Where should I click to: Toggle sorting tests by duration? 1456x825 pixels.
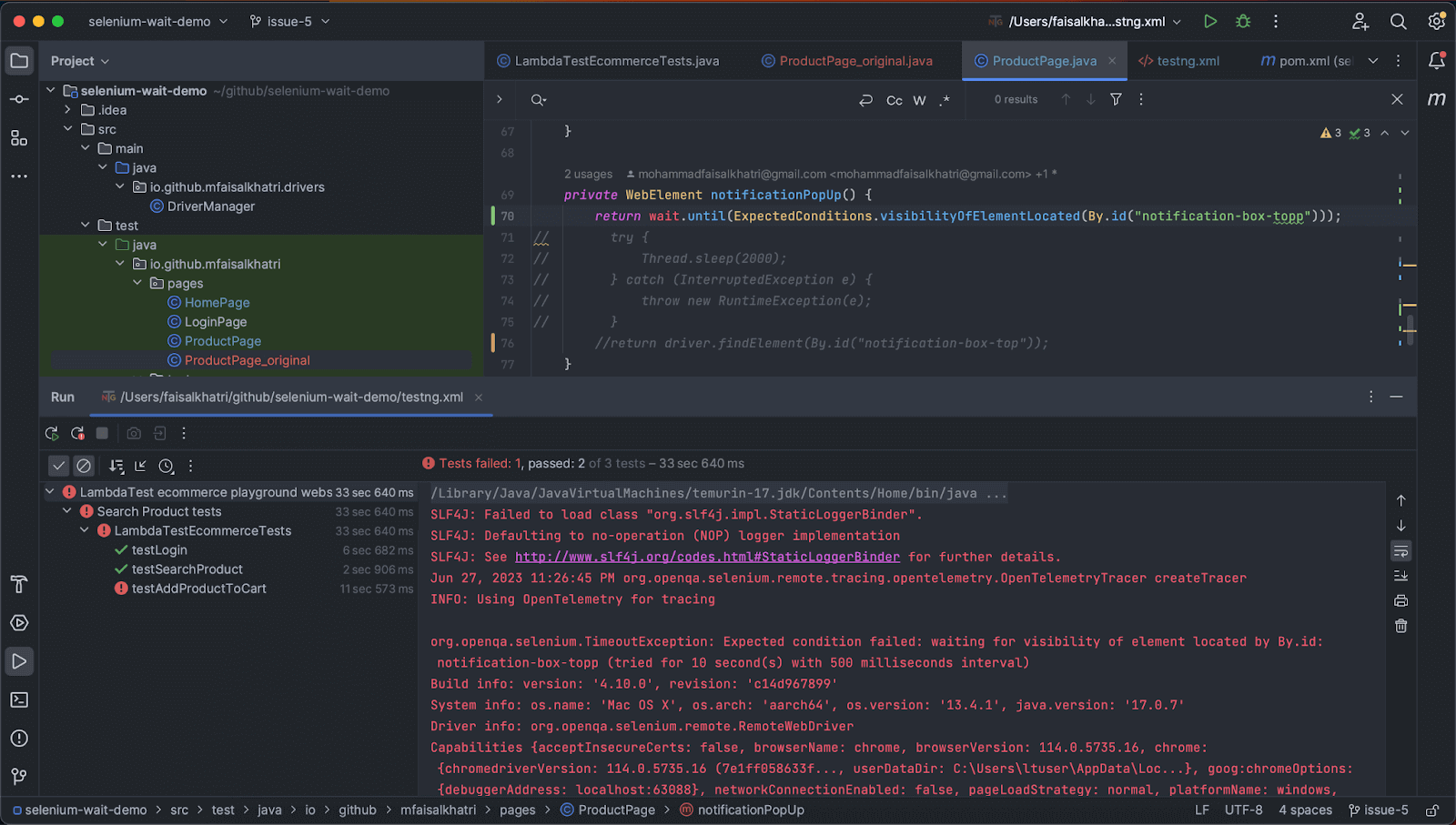tap(166, 466)
